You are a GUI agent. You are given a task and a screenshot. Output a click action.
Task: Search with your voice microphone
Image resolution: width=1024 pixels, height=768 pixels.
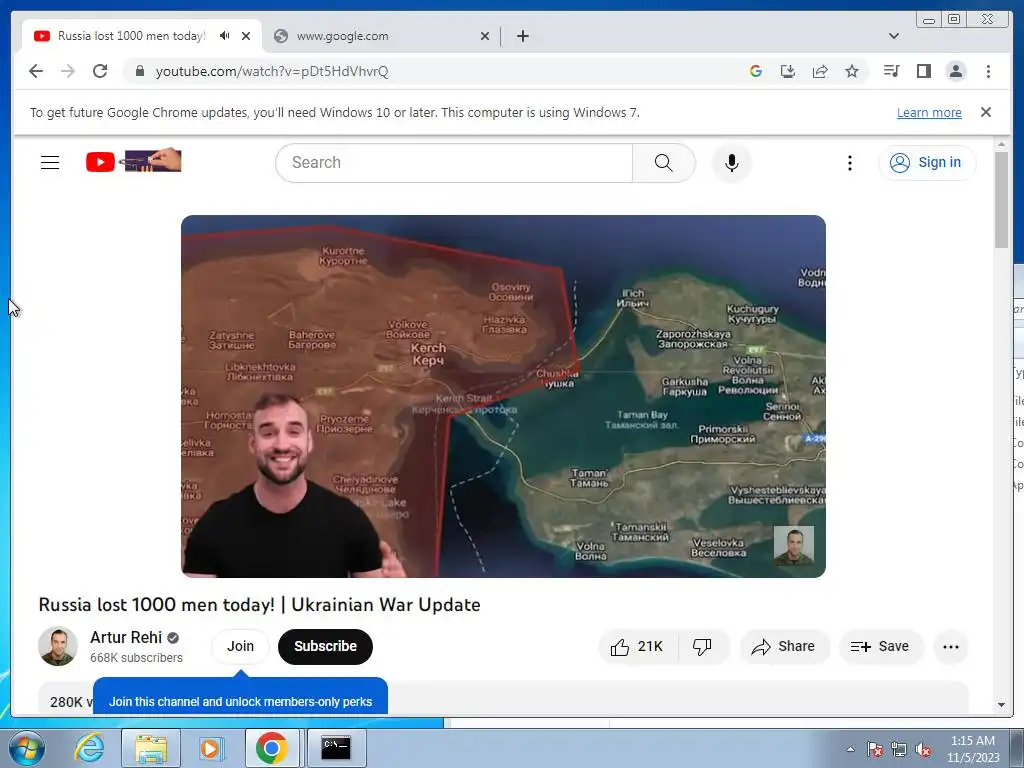point(731,163)
